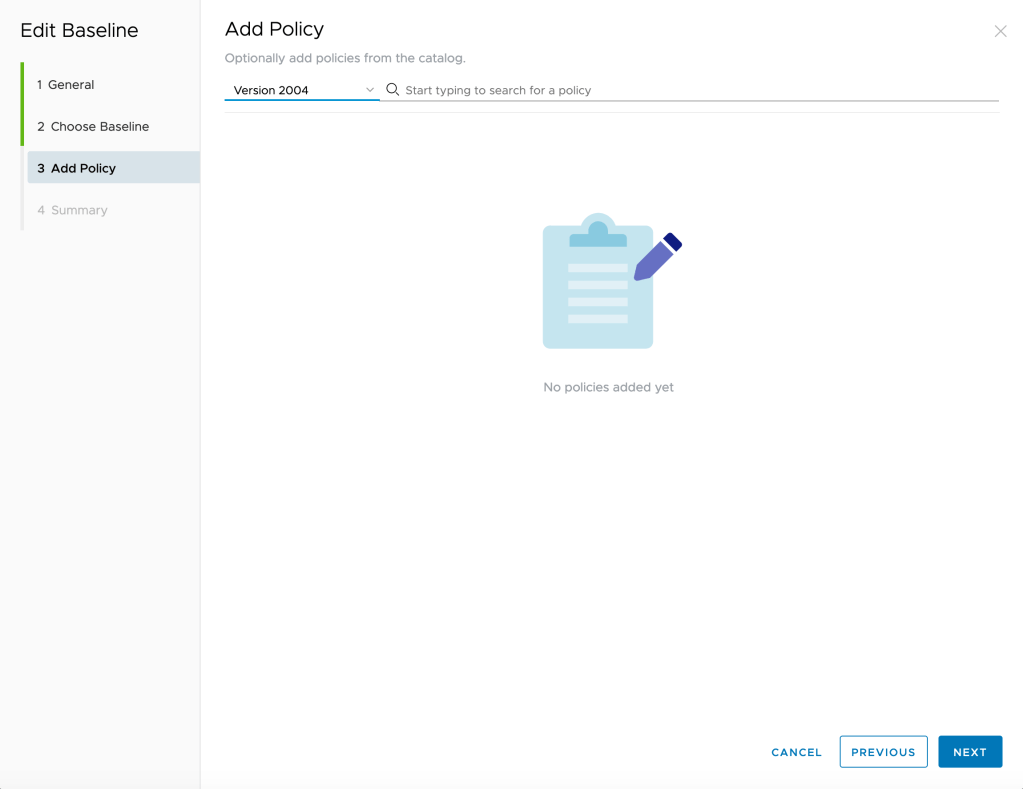This screenshot has width=1023, height=789.
Task: Click grey progress bar beside Summary step
Action: coord(22,210)
